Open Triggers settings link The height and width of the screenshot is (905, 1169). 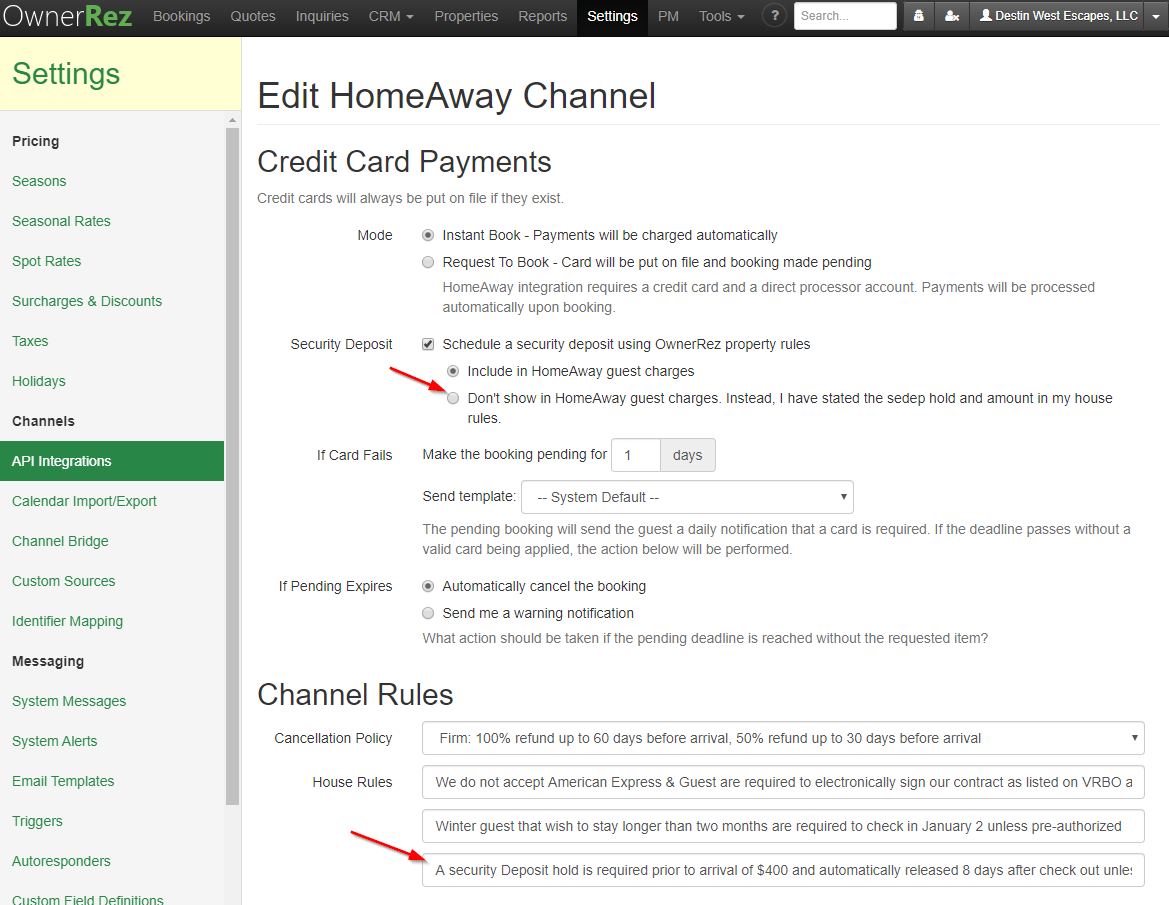(x=37, y=822)
